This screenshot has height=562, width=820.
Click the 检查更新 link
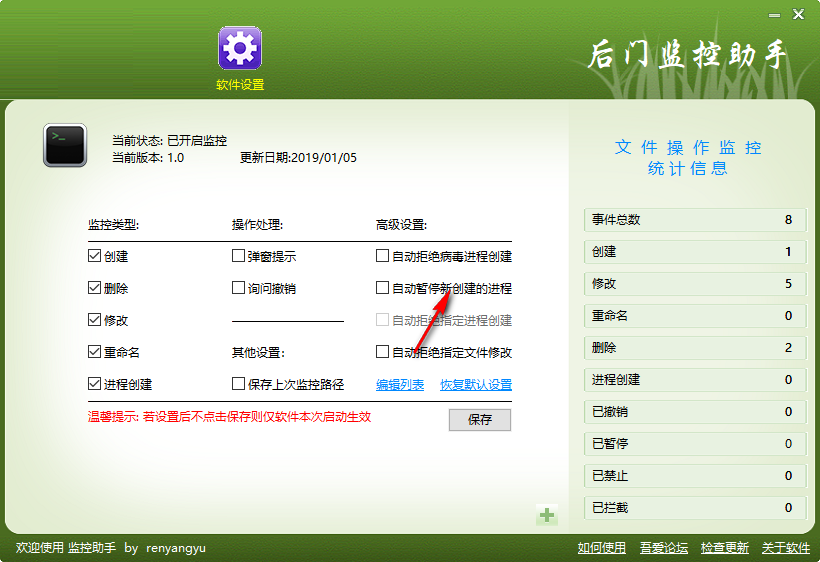[725, 548]
